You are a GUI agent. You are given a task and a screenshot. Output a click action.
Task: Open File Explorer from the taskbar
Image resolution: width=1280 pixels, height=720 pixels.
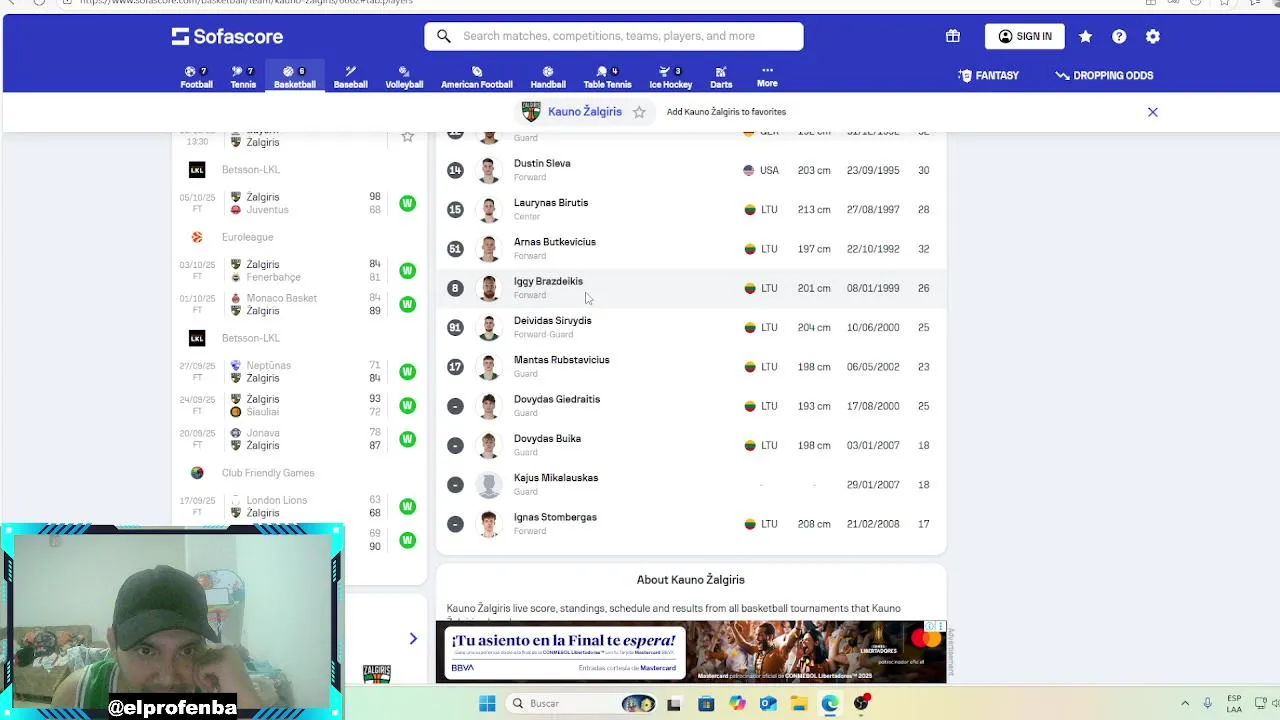point(799,704)
